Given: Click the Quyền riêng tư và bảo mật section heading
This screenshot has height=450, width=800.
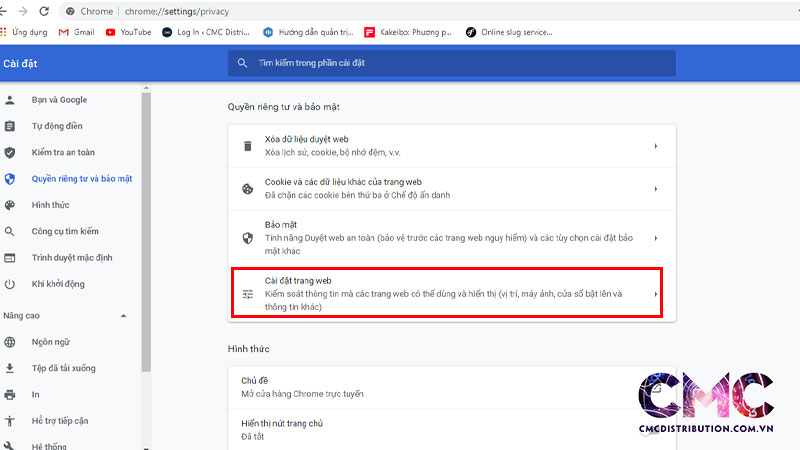Looking at the screenshot, I should [284, 107].
